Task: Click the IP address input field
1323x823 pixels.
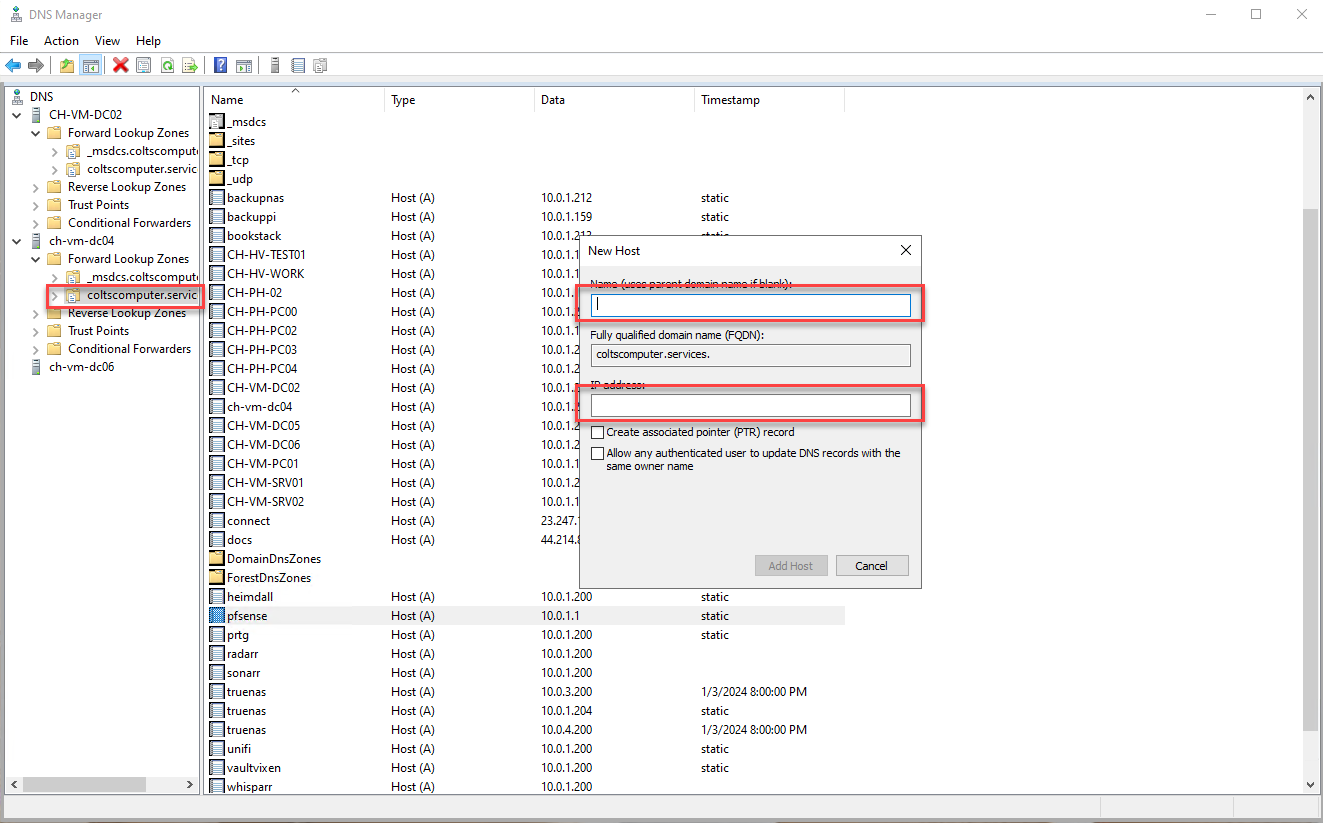Action: [x=751, y=405]
